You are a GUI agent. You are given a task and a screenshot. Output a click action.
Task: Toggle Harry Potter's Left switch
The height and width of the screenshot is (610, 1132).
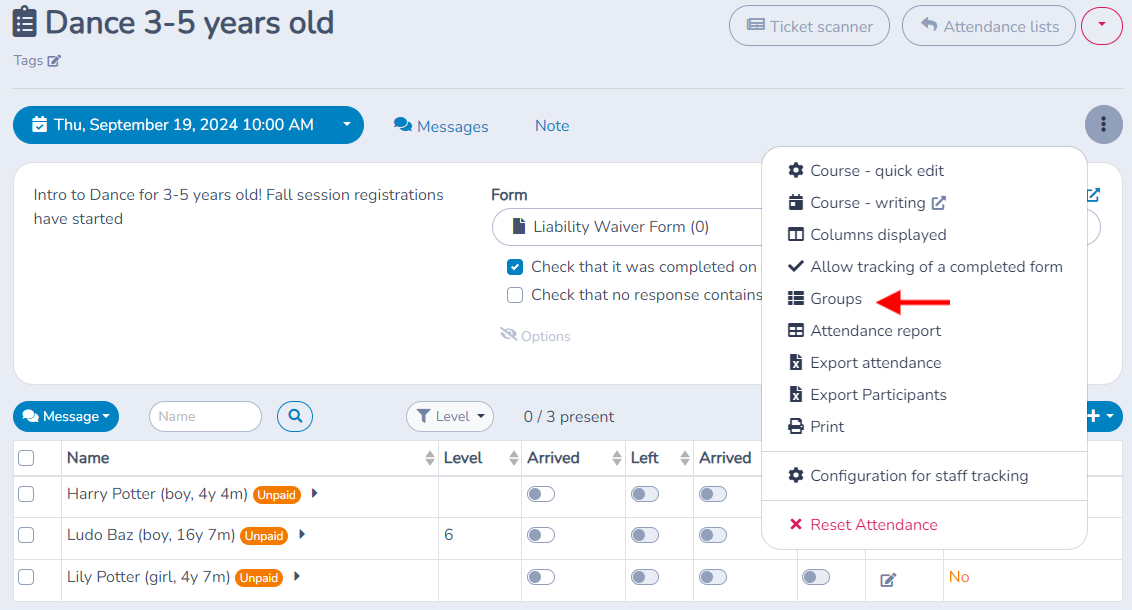click(645, 494)
